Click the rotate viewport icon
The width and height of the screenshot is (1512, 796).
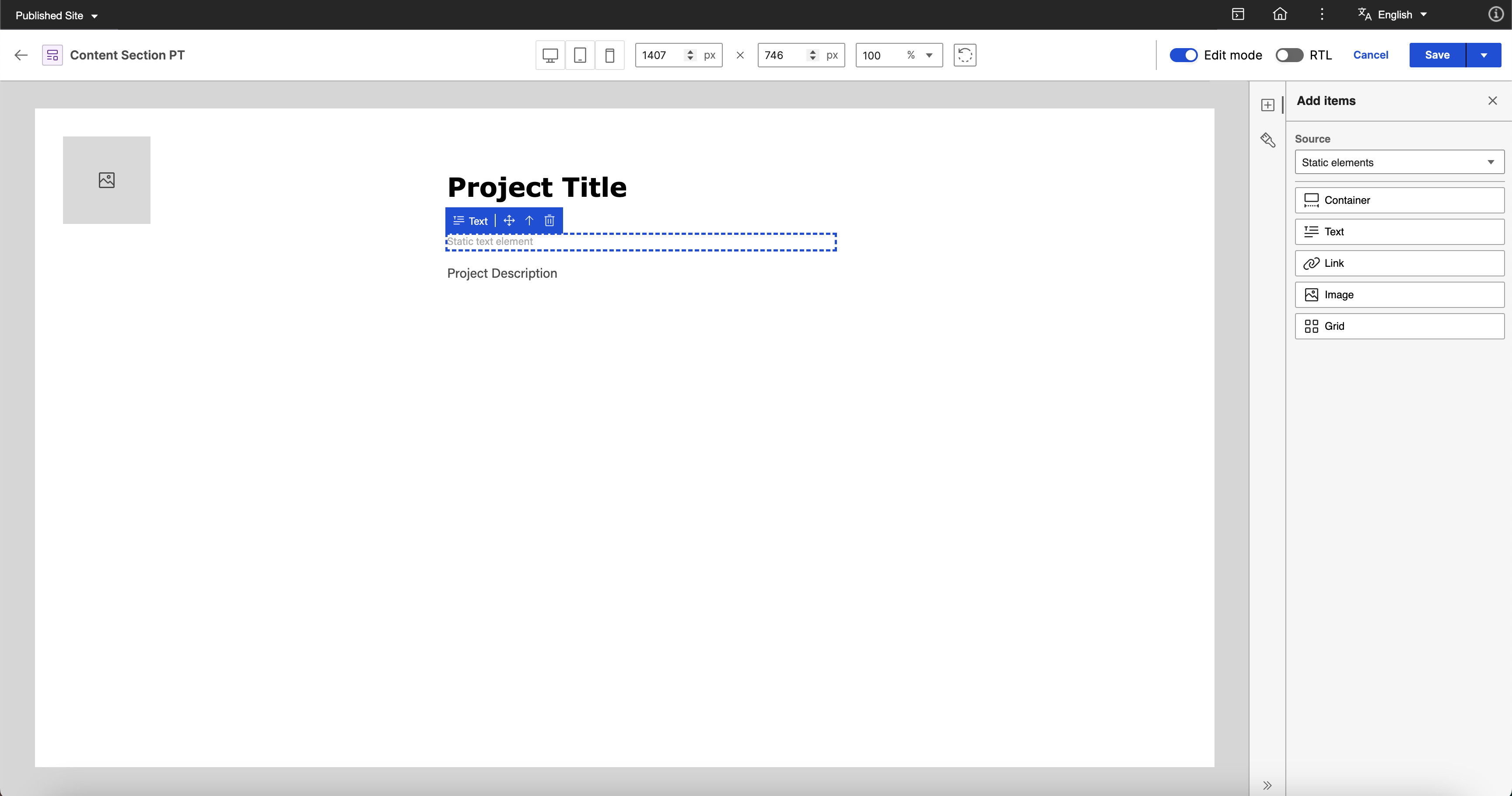click(x=964, y=55)
